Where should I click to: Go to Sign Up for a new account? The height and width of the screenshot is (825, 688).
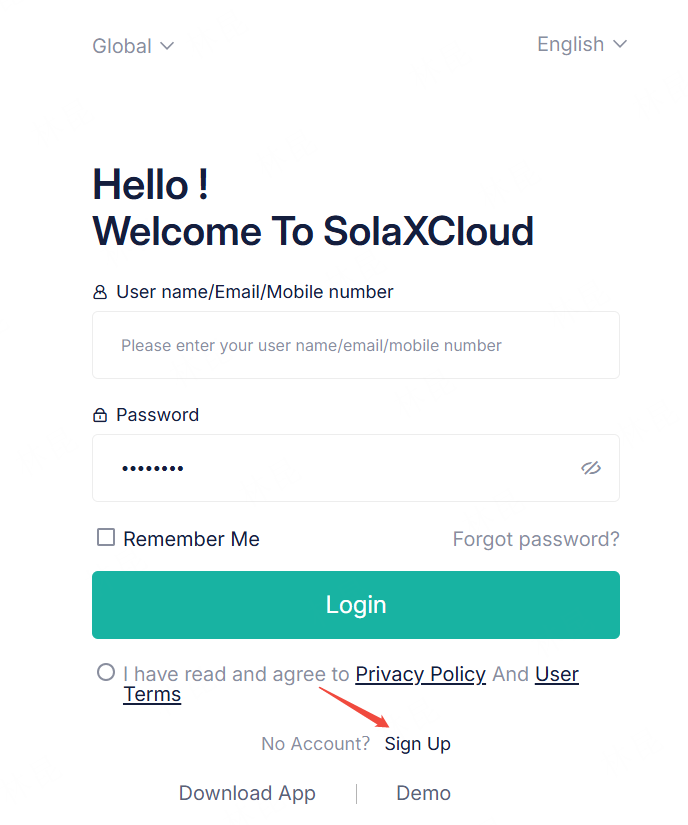tap(418, 744)
